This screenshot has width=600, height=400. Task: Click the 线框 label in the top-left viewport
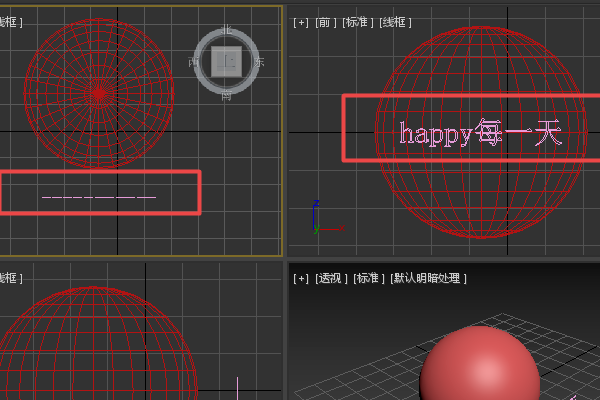pyautogui.click(x=10, y=21)
